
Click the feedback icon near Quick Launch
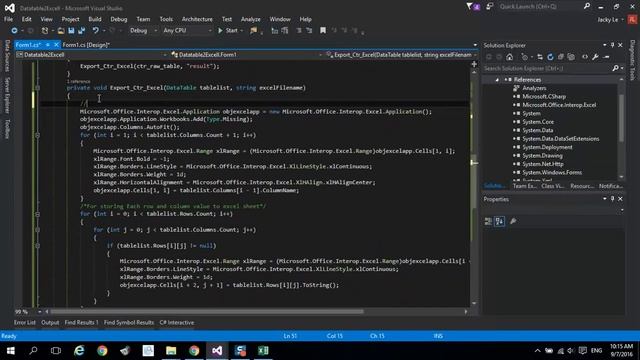click(x=489, y=7)
